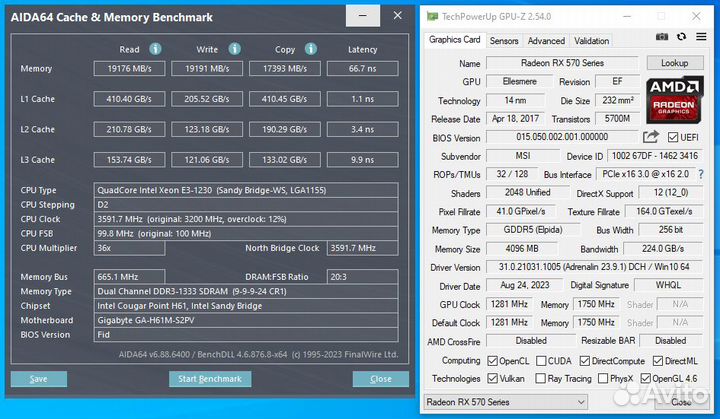Toggle the PhysX checkbox

point(603,378)
